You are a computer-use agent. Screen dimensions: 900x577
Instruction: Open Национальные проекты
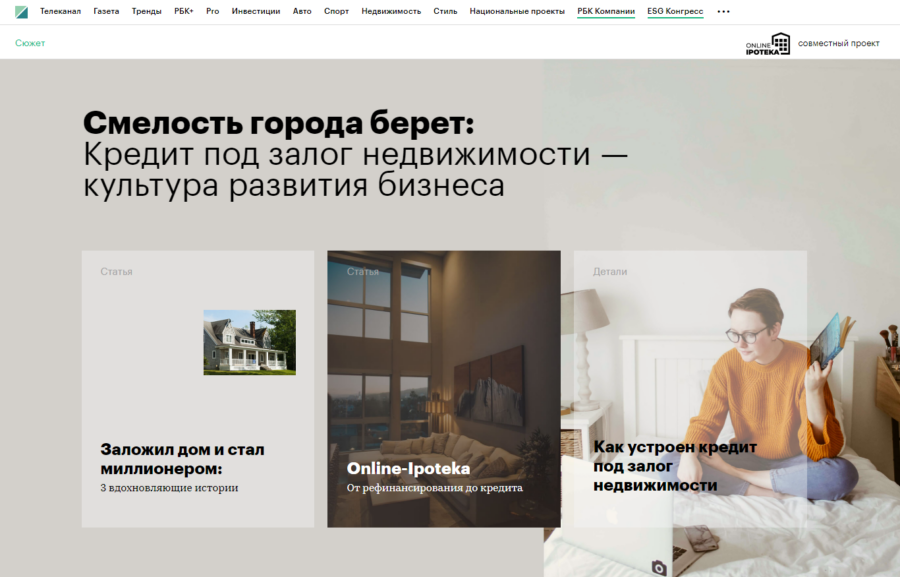(518, 11)
